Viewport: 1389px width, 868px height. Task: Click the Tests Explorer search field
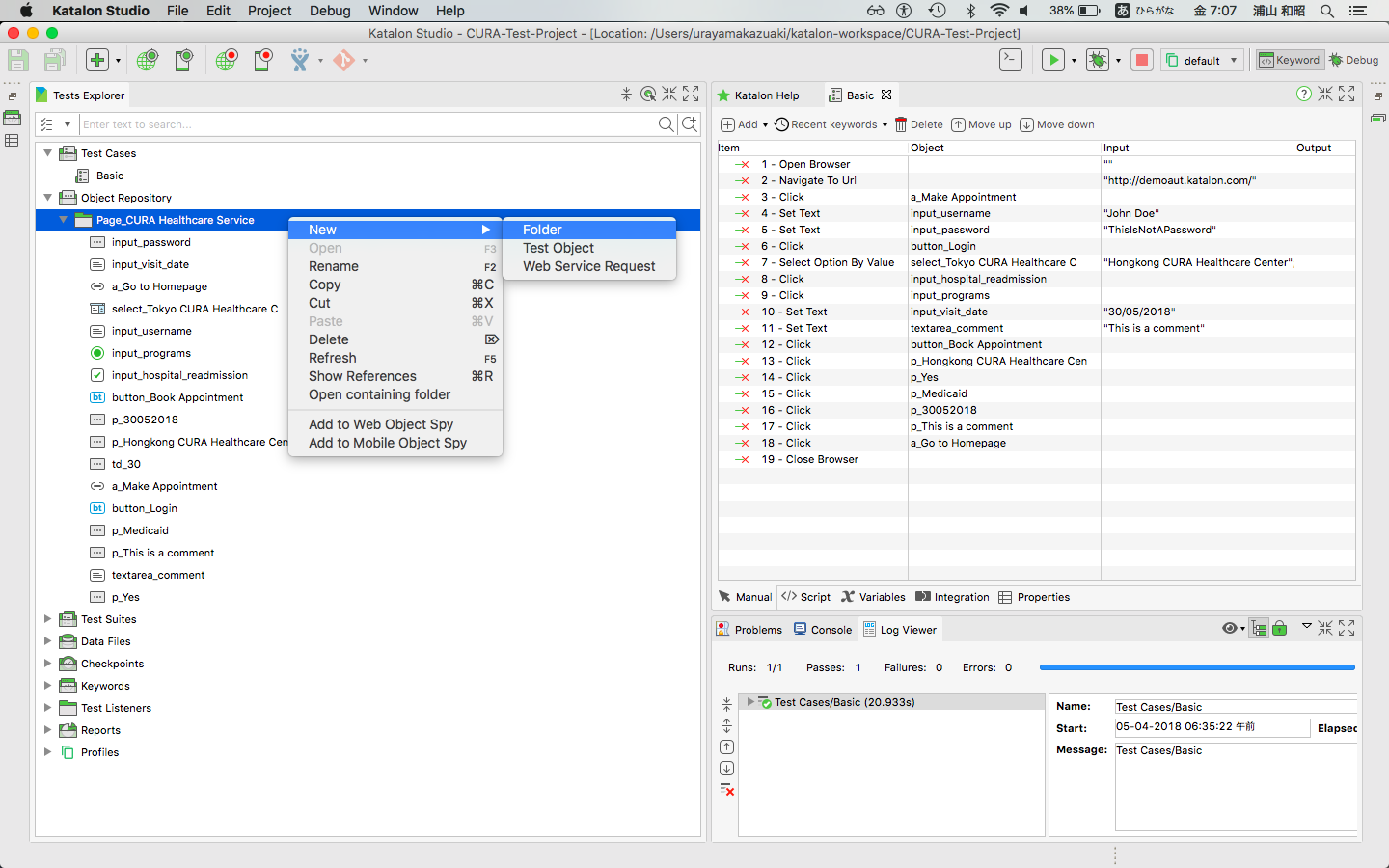367,124
